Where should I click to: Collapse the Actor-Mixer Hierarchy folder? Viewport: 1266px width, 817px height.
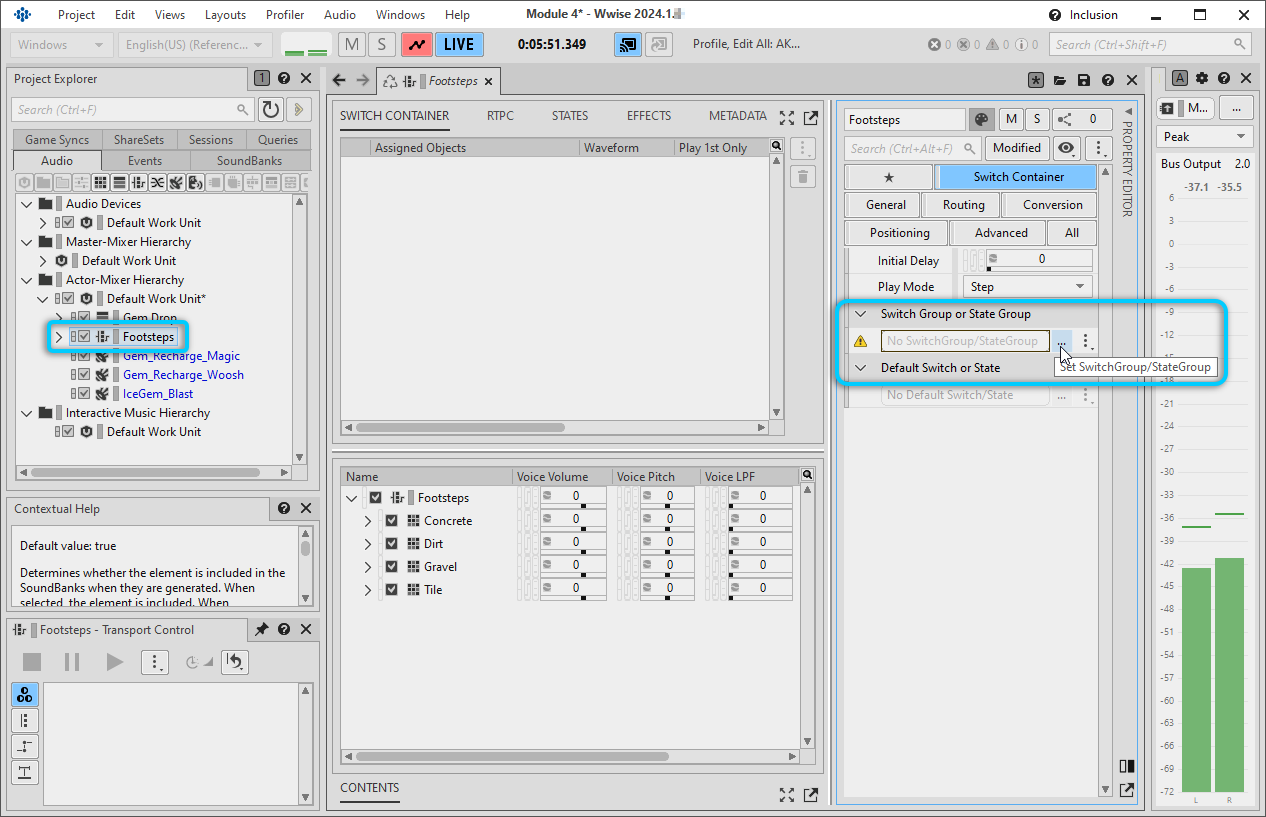(27, 280)
